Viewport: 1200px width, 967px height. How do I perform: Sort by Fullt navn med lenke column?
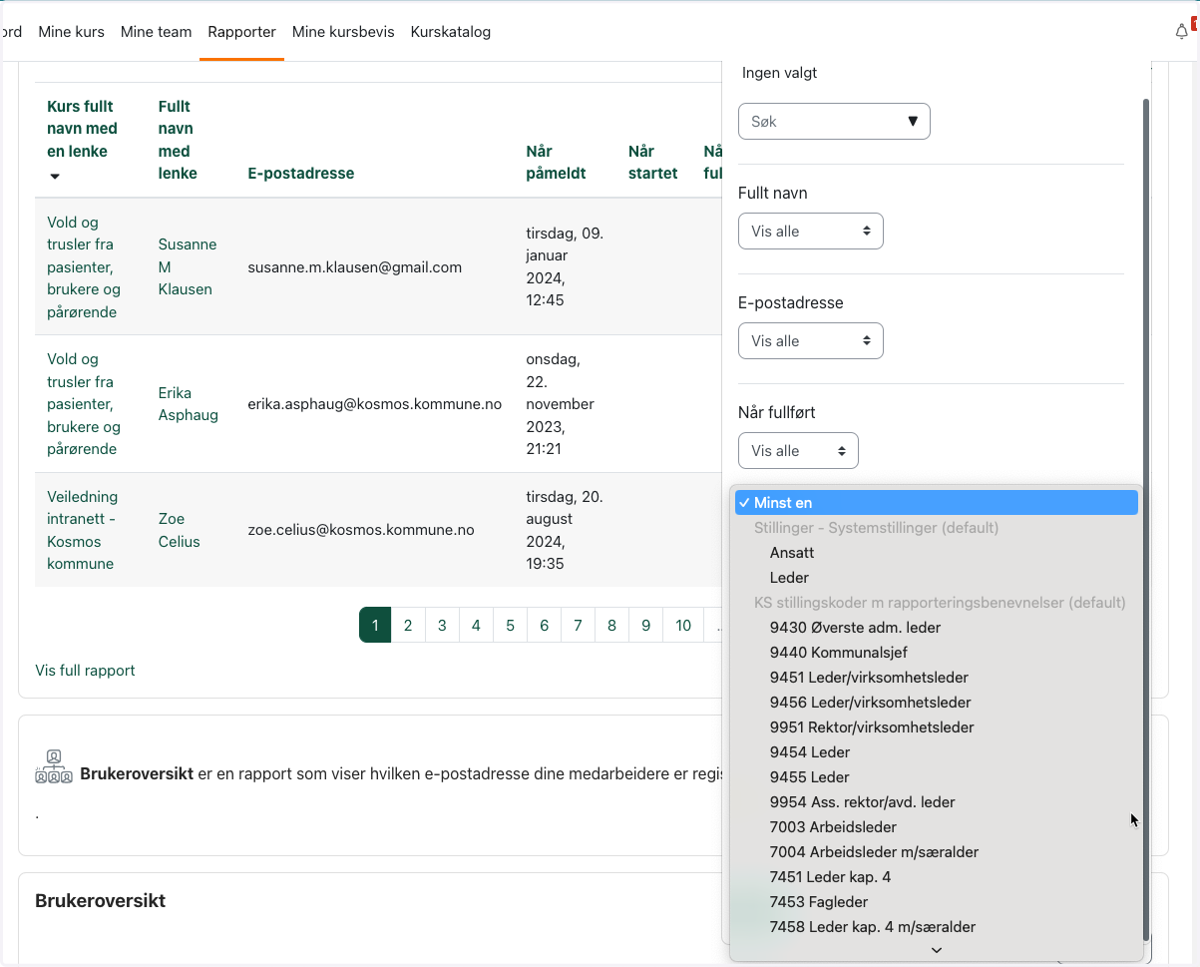[x=177, y=140]
